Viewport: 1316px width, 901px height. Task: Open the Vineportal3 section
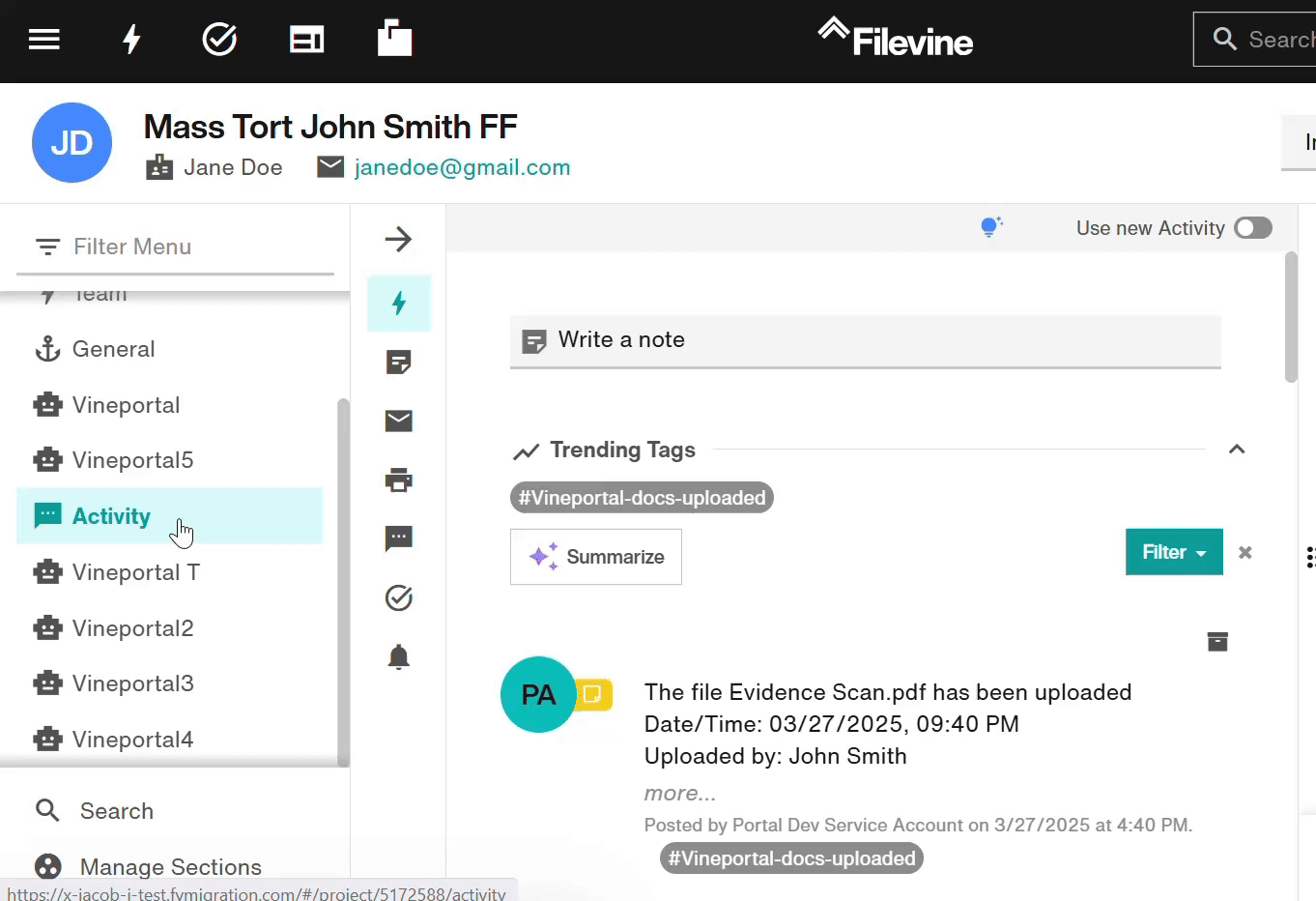pos(169,683)
